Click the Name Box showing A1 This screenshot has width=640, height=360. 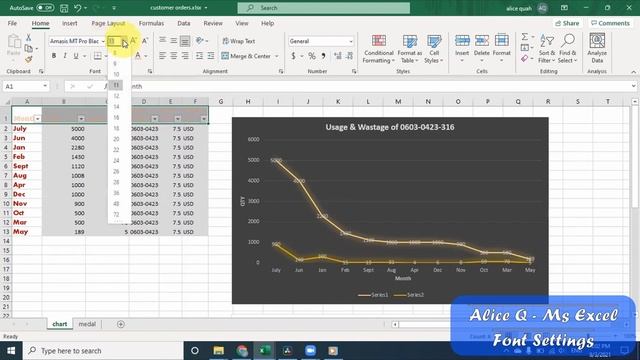pyautogui.click(x=25, y=87)
